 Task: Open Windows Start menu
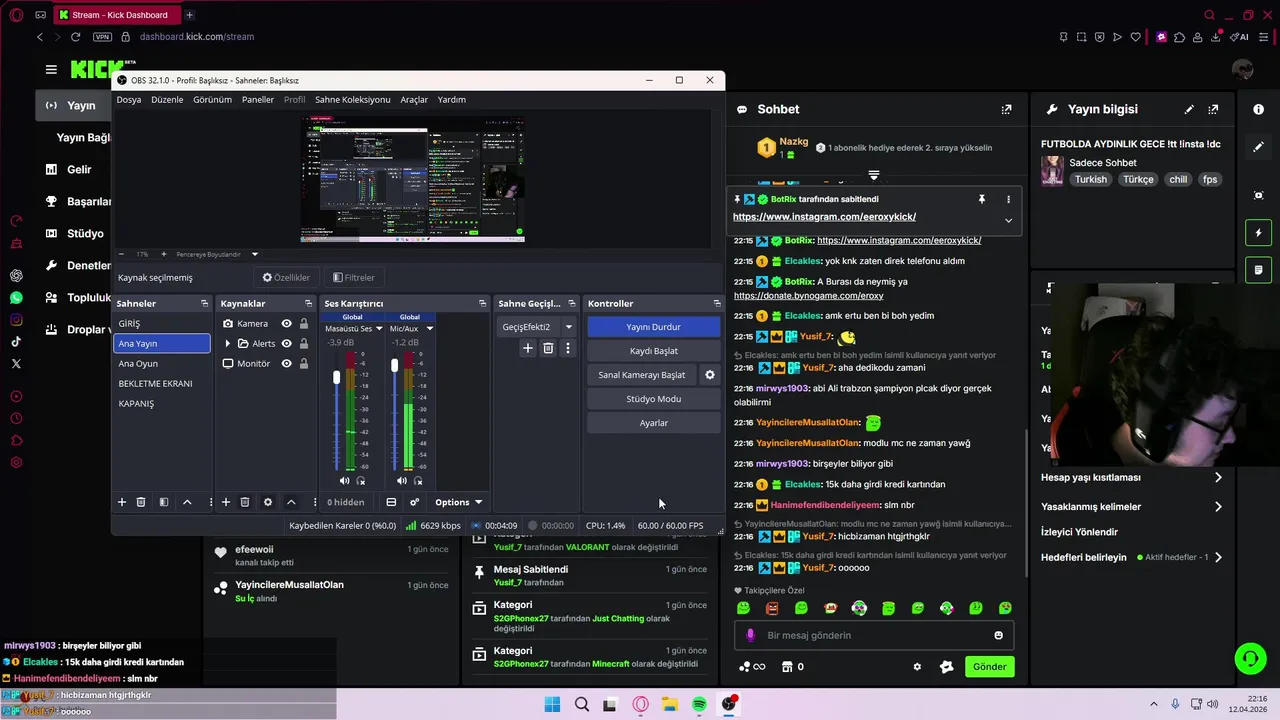[x=552, y=705]
